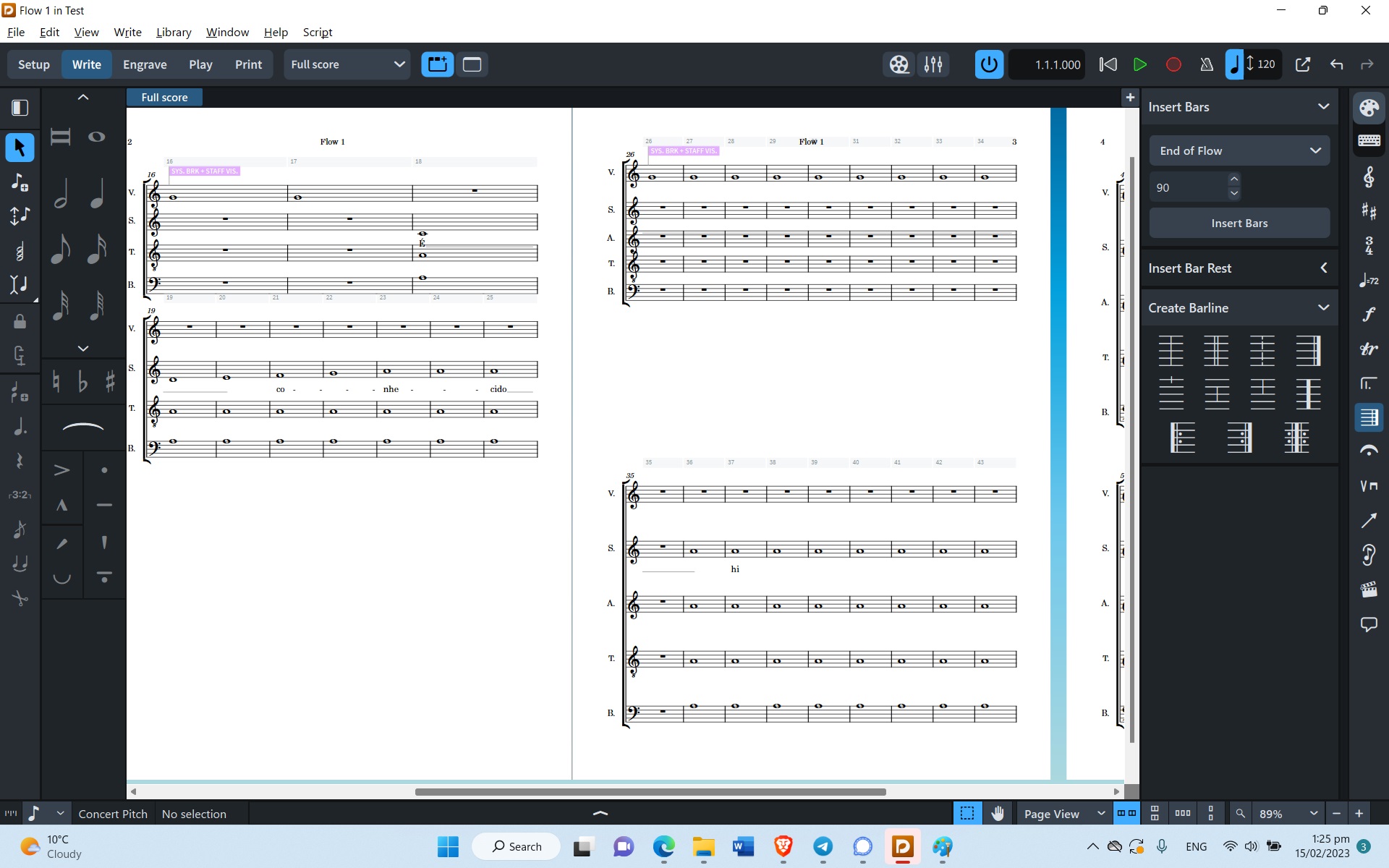1389x868 pixels.
Task: Select the sharp accidental
Action: 110,381
